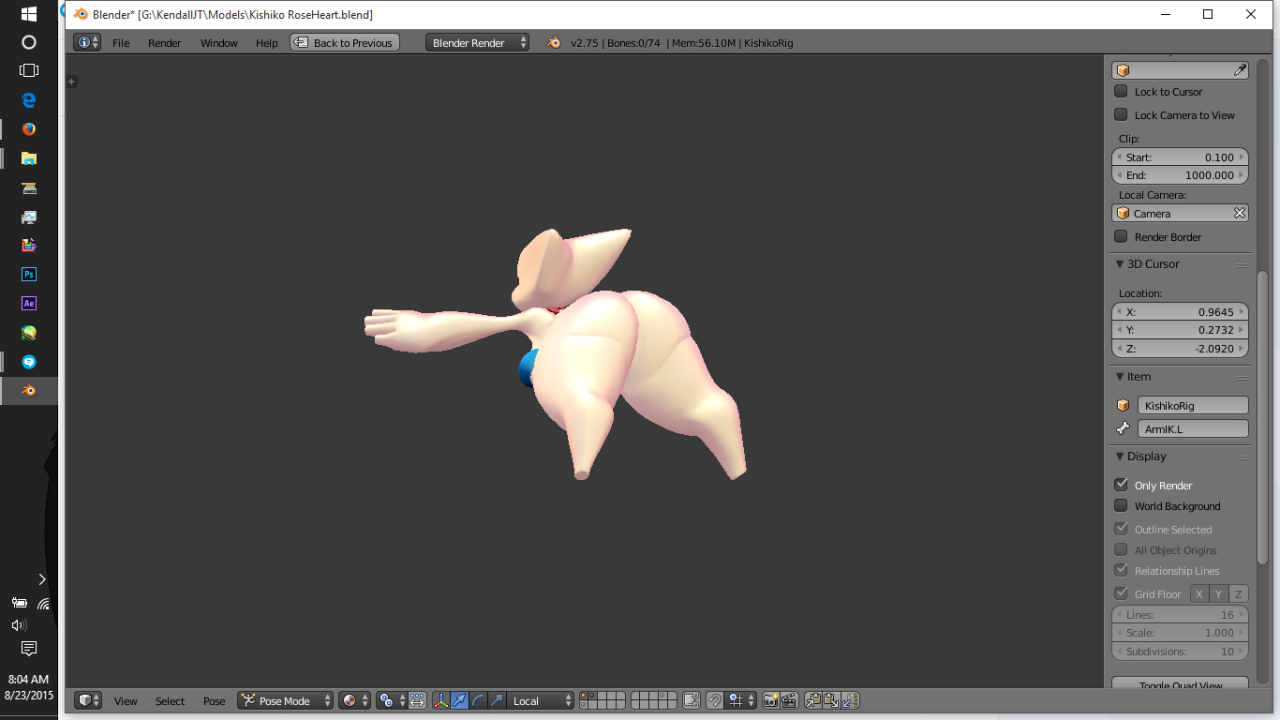1280x720 pixels.
Task: Click the OpenGL render image camera icon
Action: coord(771,701)
